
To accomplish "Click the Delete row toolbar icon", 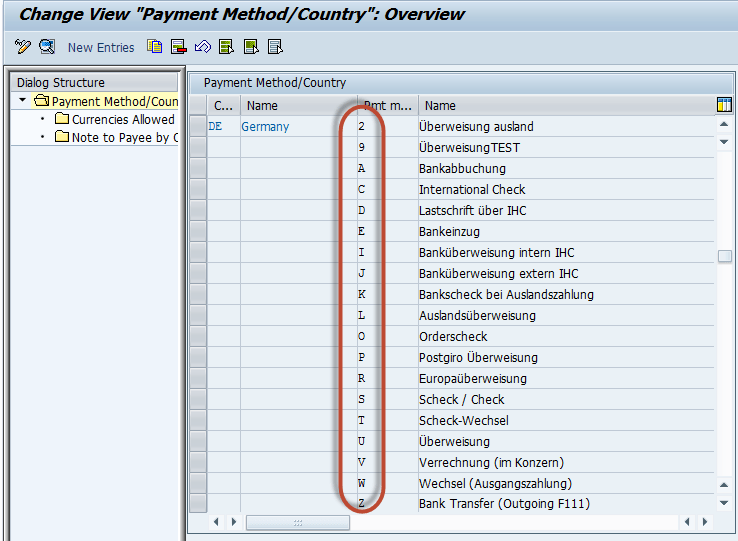I will [x=178, y=47].
